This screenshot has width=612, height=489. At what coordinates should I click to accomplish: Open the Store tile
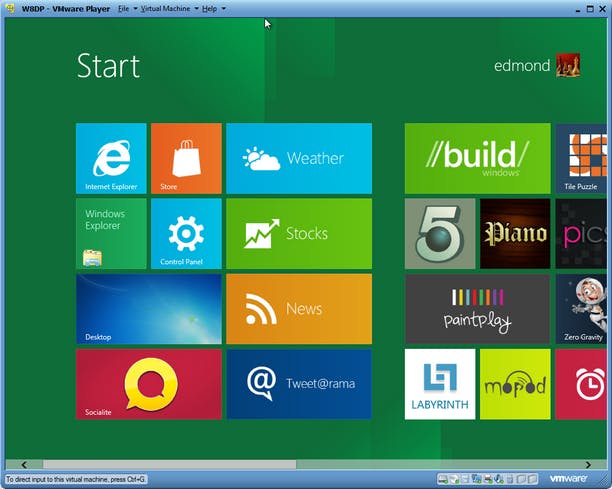tap(186, 158)
